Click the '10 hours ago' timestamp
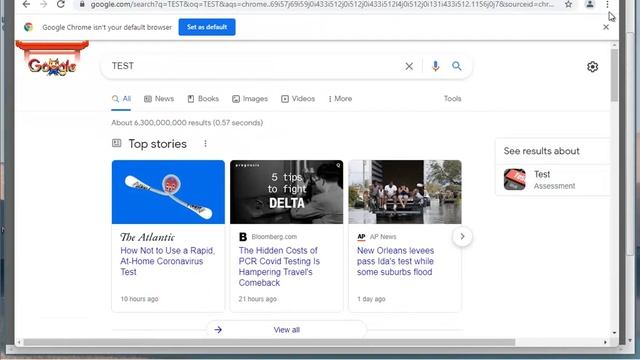 tap(139, 299)
